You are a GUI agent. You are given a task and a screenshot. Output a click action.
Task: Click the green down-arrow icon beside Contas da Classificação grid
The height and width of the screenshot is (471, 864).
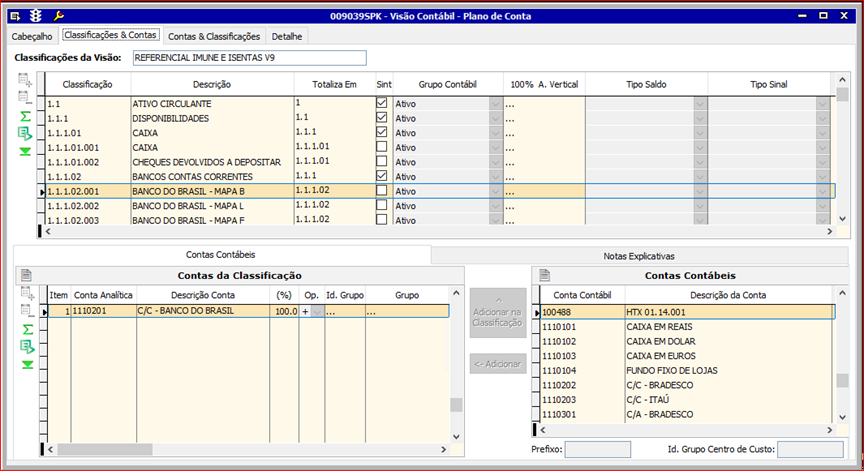coord(27,364)
